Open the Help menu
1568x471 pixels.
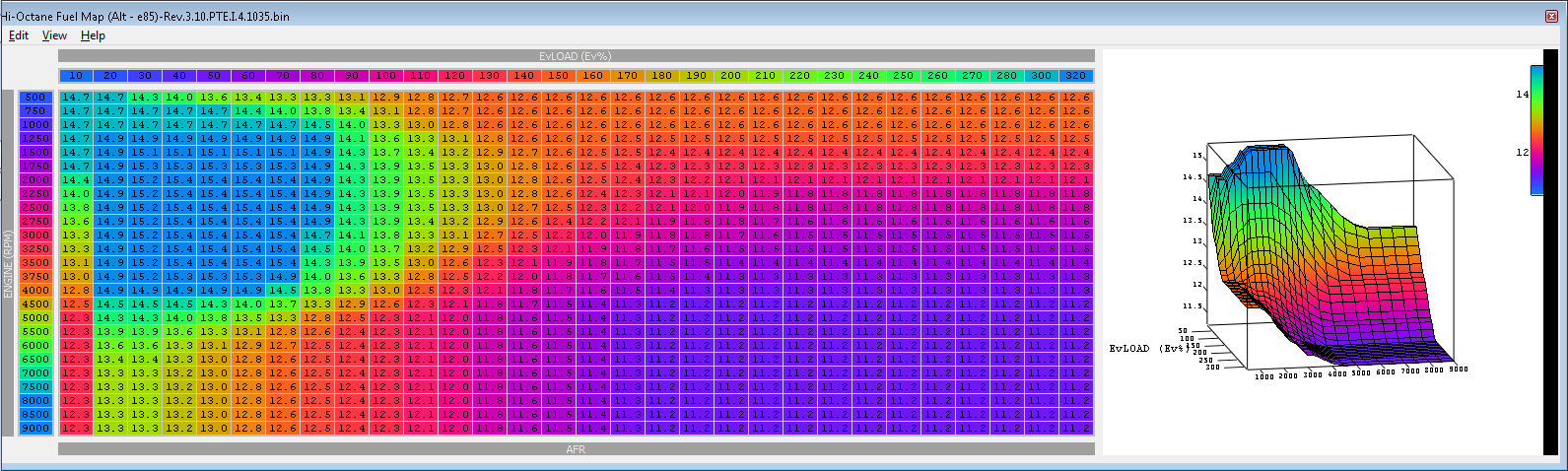click(93, 35)
